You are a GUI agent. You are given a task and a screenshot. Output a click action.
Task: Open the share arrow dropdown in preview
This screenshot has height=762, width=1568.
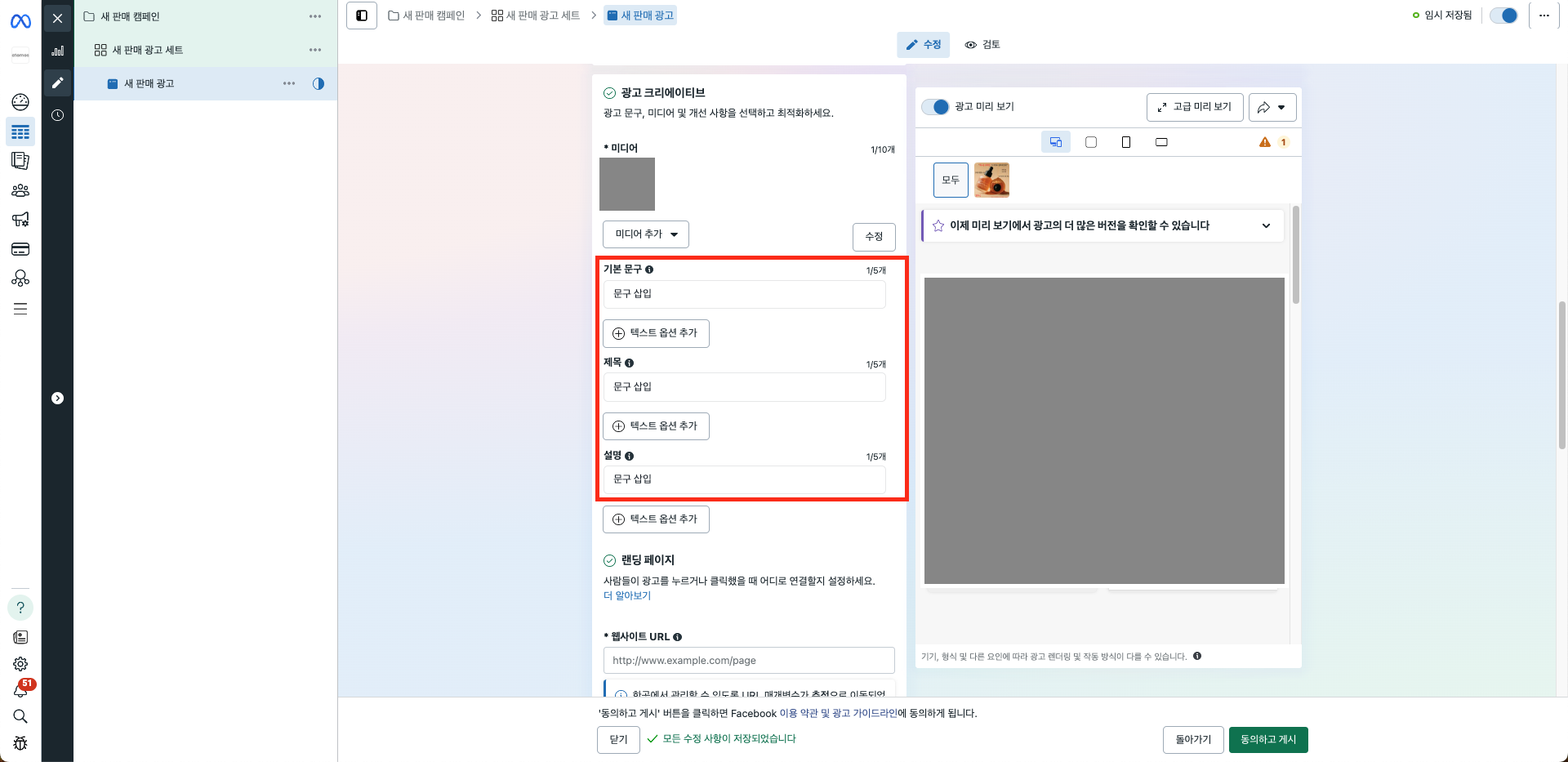1272,107
